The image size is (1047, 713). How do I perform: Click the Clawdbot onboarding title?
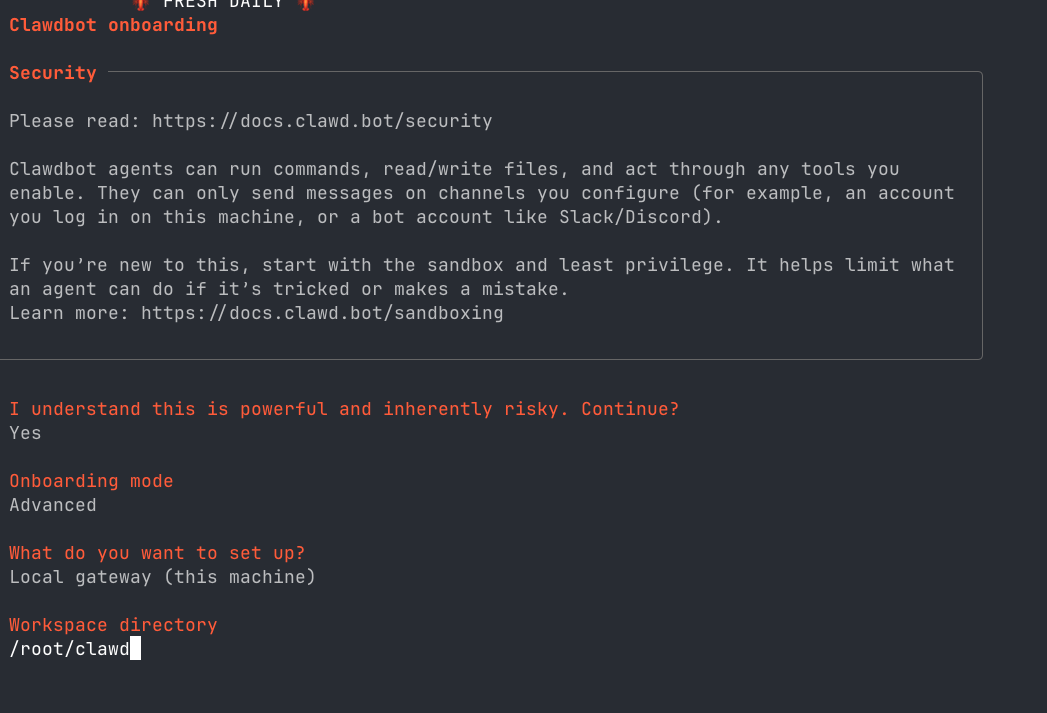pos(112,25)
